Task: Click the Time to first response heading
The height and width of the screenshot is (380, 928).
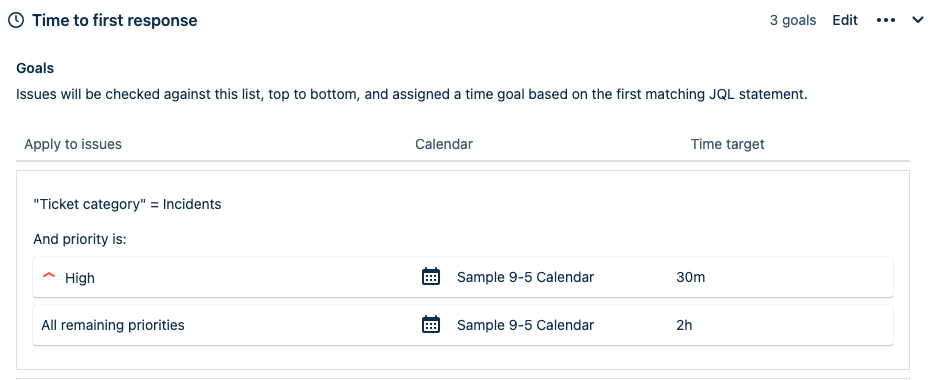Action: coord(115,20)
